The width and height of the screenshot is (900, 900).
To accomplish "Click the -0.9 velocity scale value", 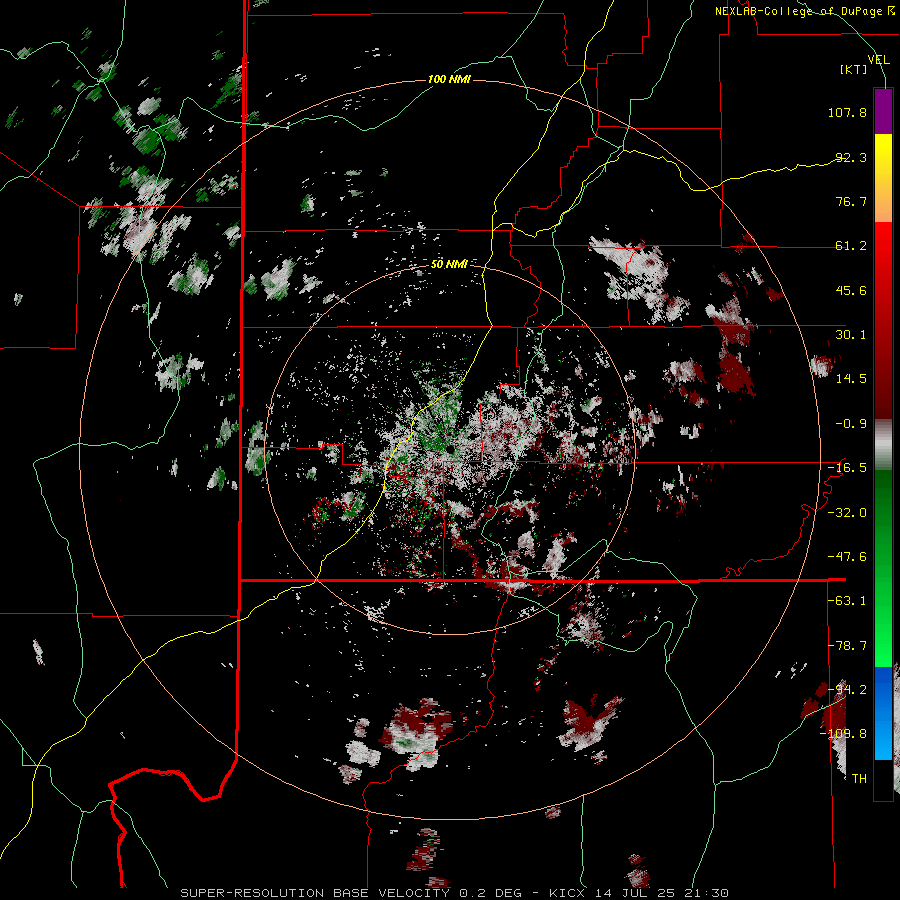I will [x=851, y=424].
